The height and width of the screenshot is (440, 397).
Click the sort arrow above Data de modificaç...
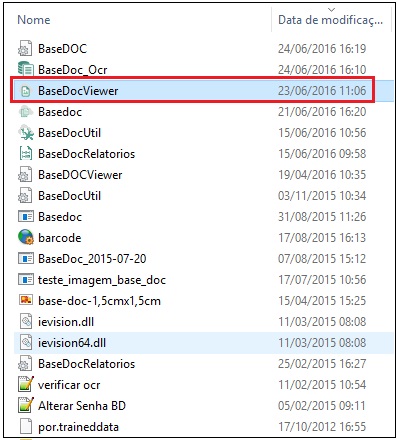tap(331, 9)
